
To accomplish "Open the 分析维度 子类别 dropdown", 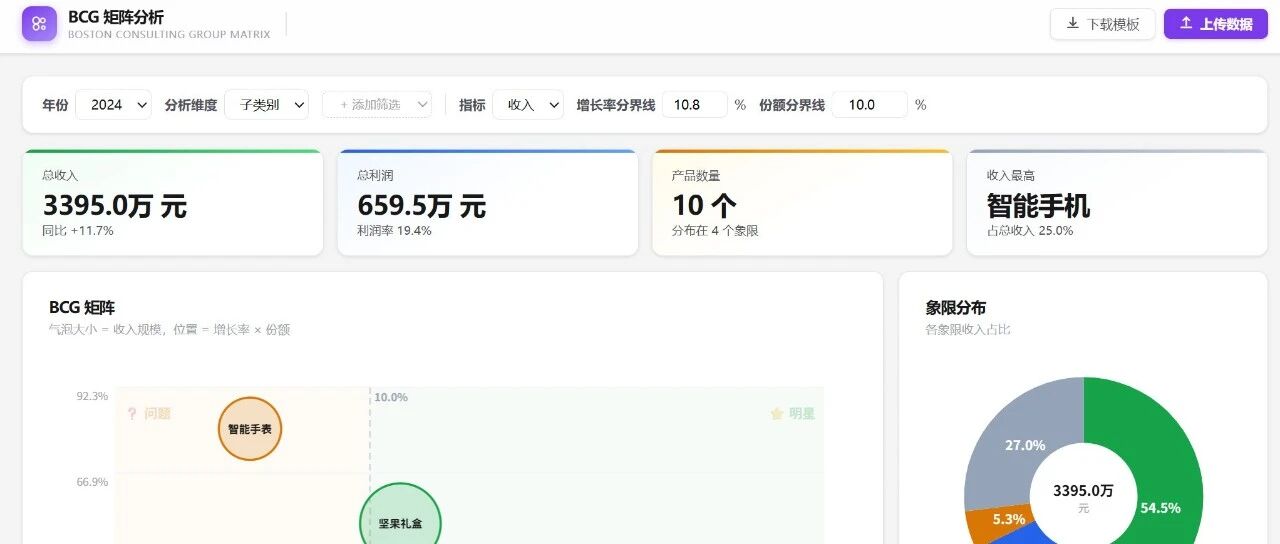I will pos(266,104).
